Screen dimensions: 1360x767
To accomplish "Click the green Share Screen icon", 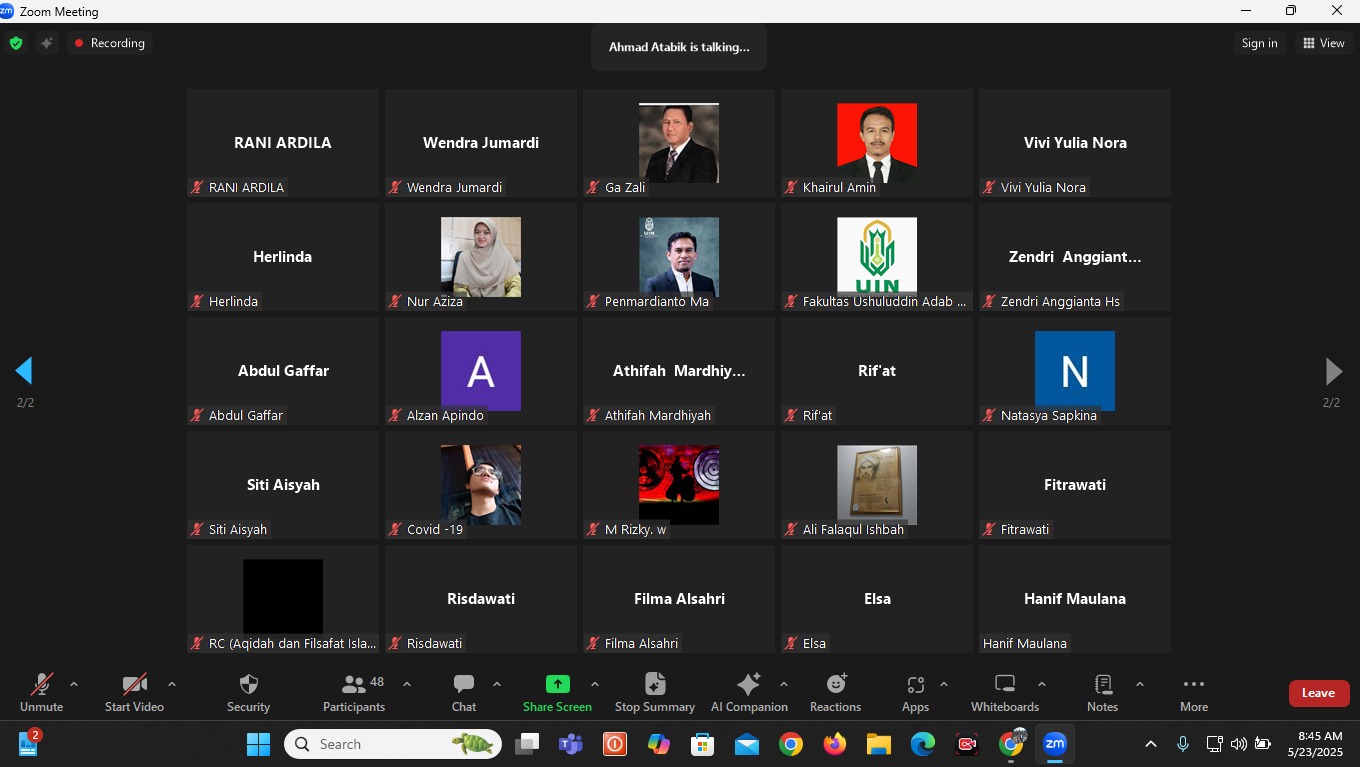I will pos(557,684).
